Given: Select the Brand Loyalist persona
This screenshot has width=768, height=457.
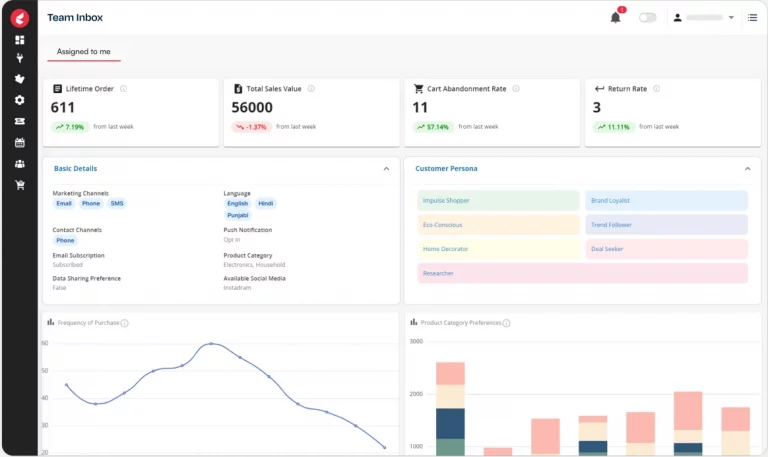Looking at the screenshot, I should (667, 200).
